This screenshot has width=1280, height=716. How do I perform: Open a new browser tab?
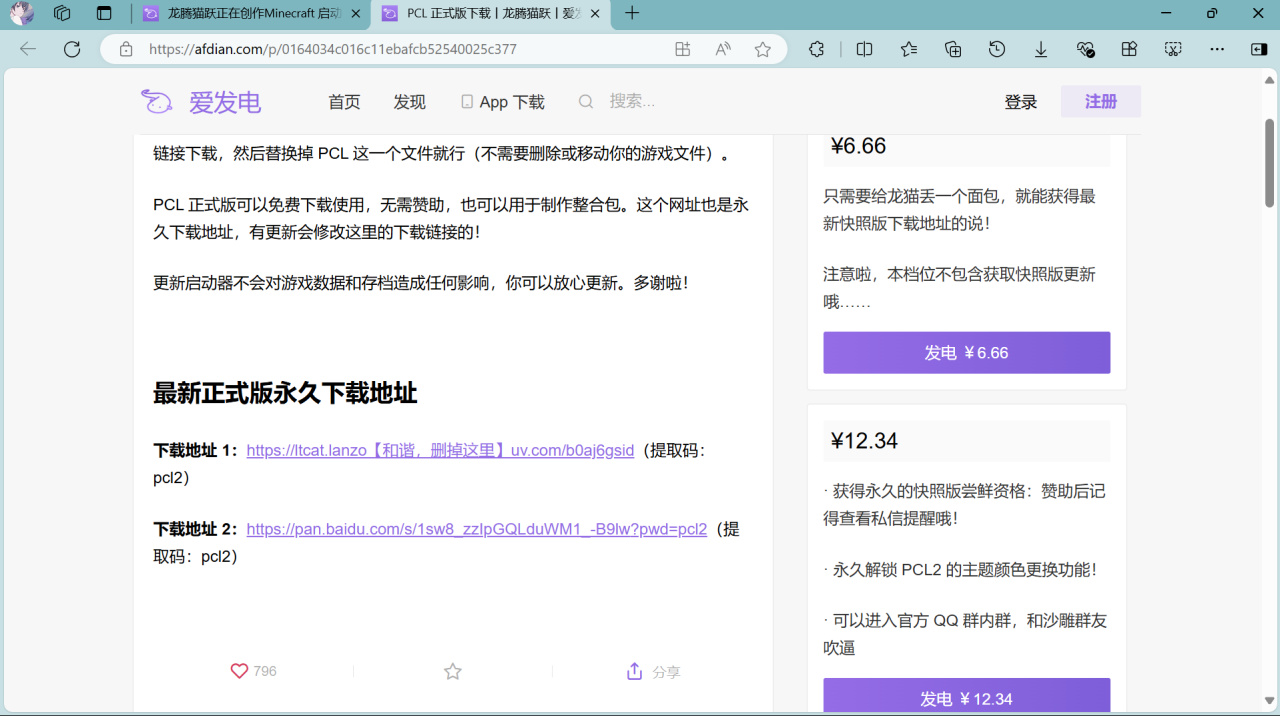point(632,13)
